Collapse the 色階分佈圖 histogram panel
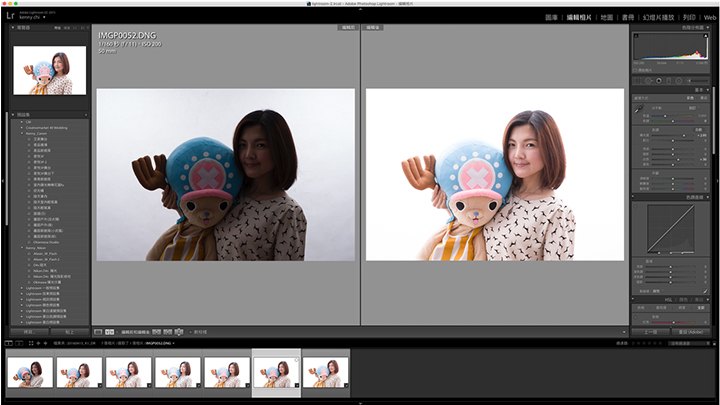This screenshot has width=720, height=405. coord(708,27)
